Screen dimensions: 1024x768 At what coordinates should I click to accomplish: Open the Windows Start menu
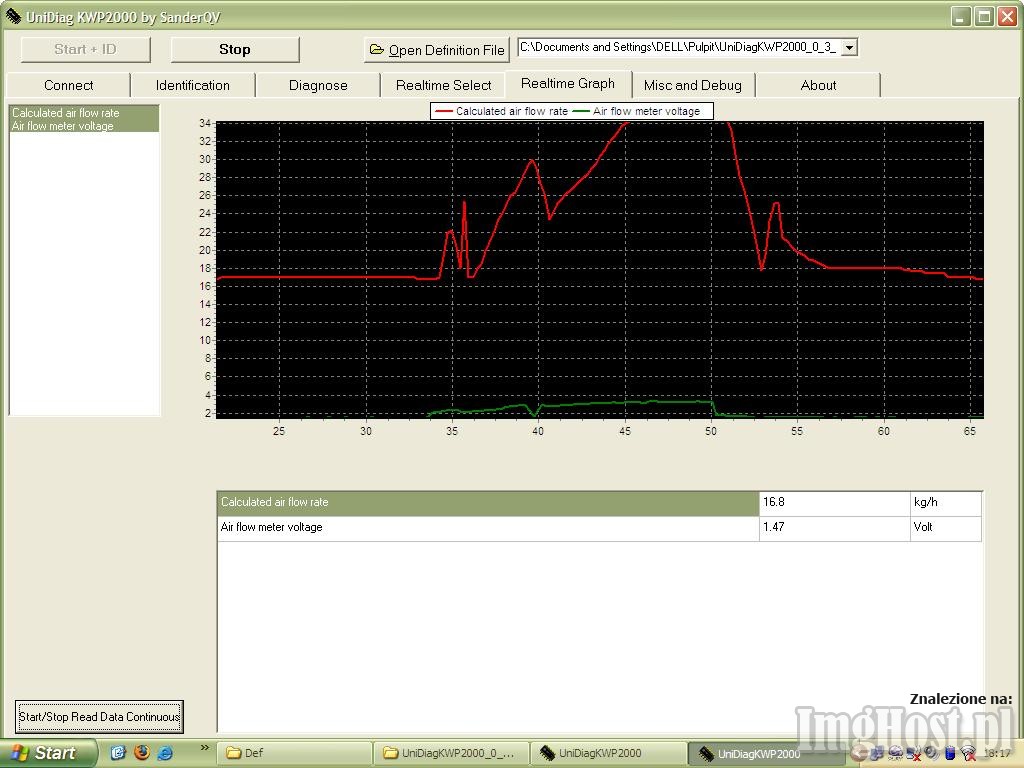point(49,753)
